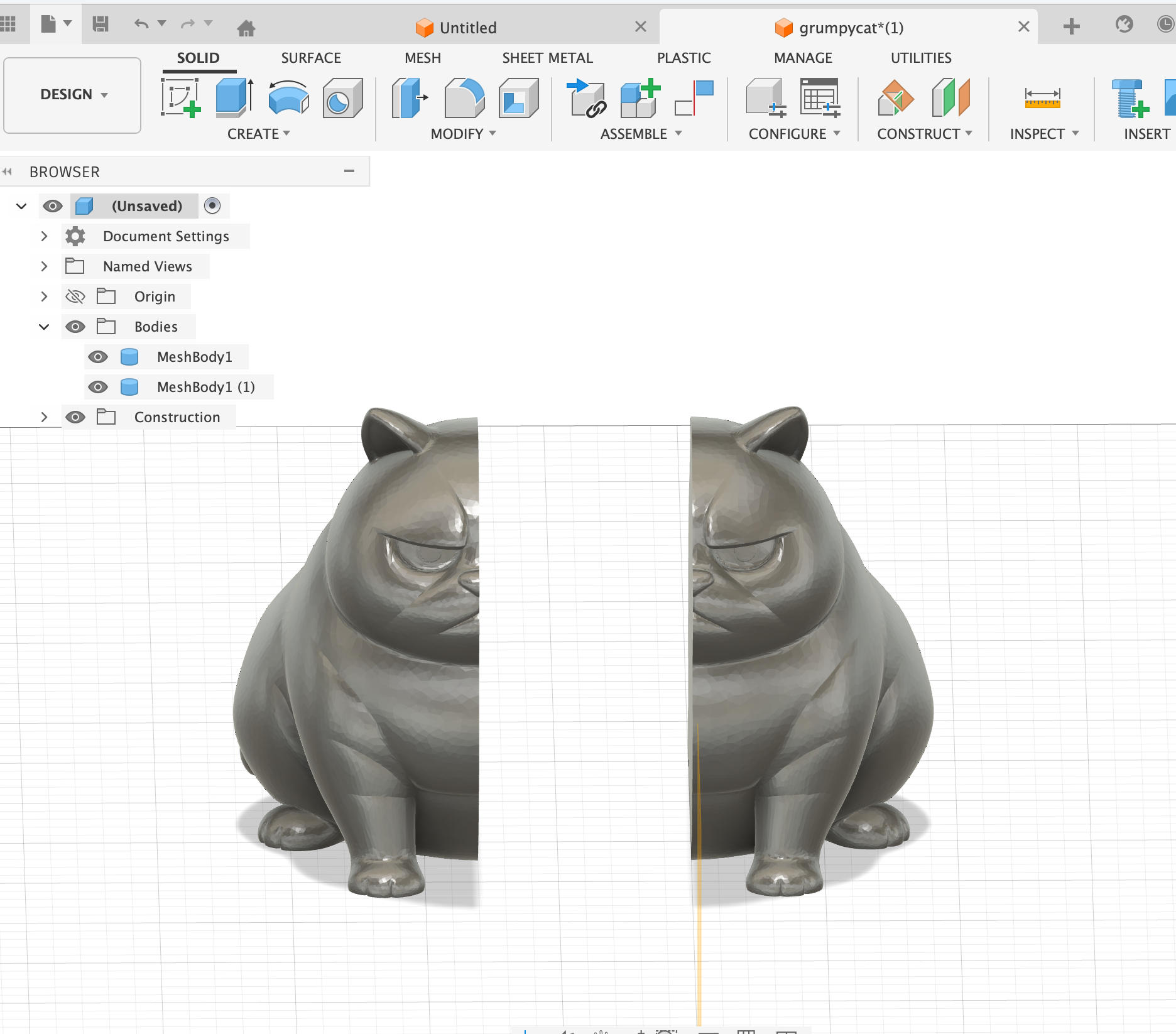Image resolution: width=1176 pixels, height=1034 pixels.
Task: Open the MODIFY menu
Action: (463, 134)
